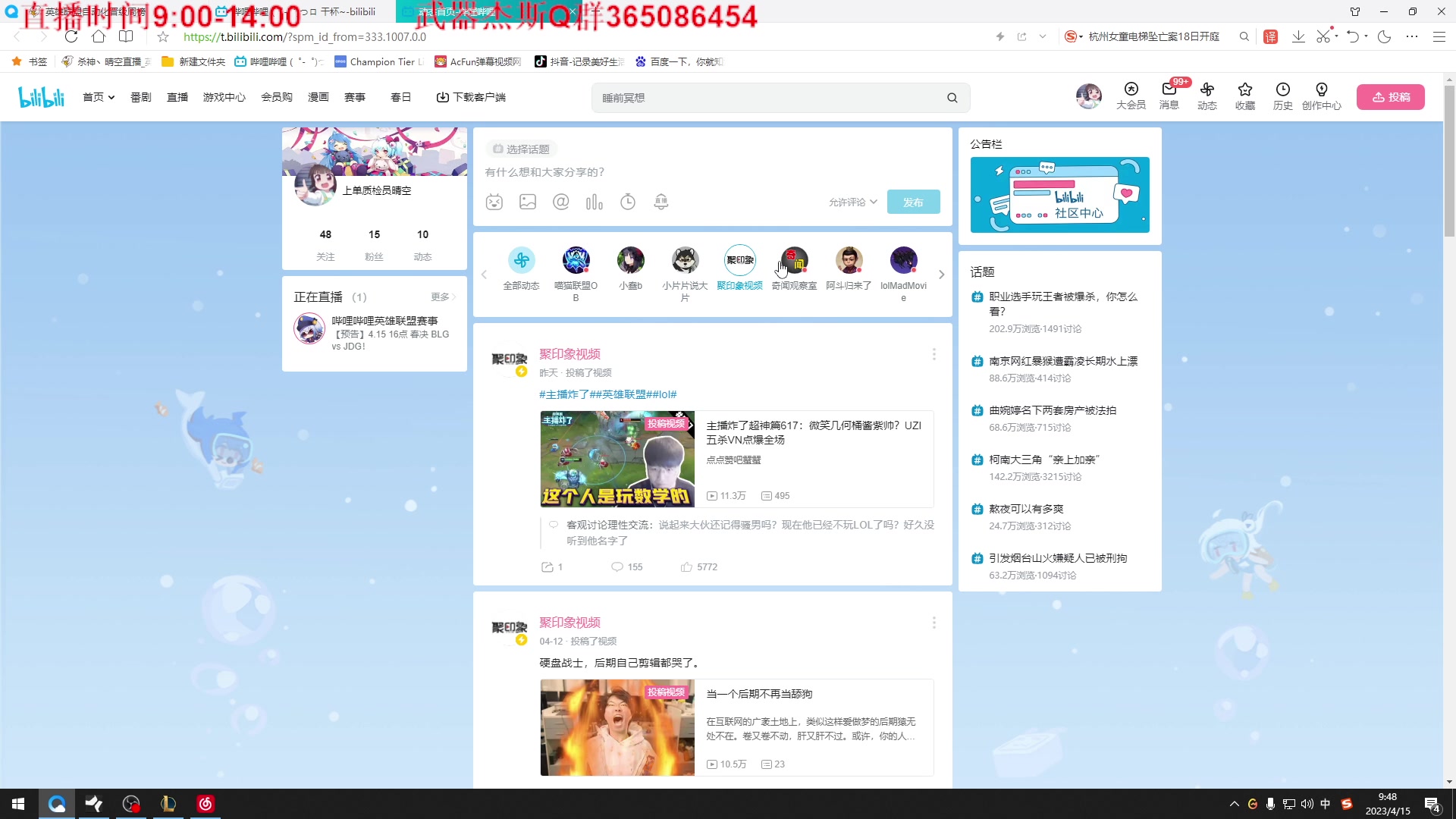Screen dimensions: 1456x819
Task: Open 游戏中心 in navigation bar
Action: [224, 97]
